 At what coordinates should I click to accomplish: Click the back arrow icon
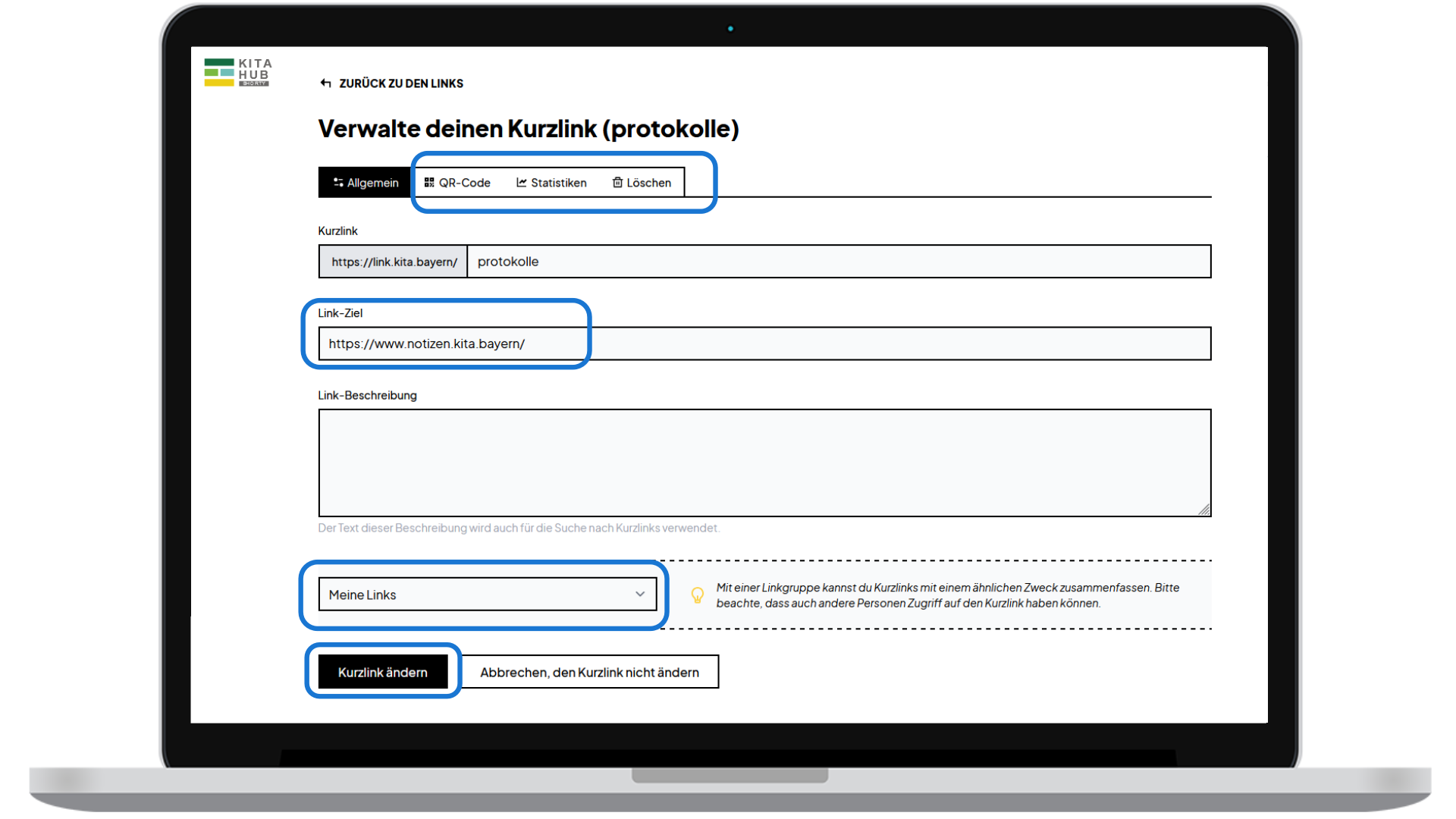coord(325,83)
